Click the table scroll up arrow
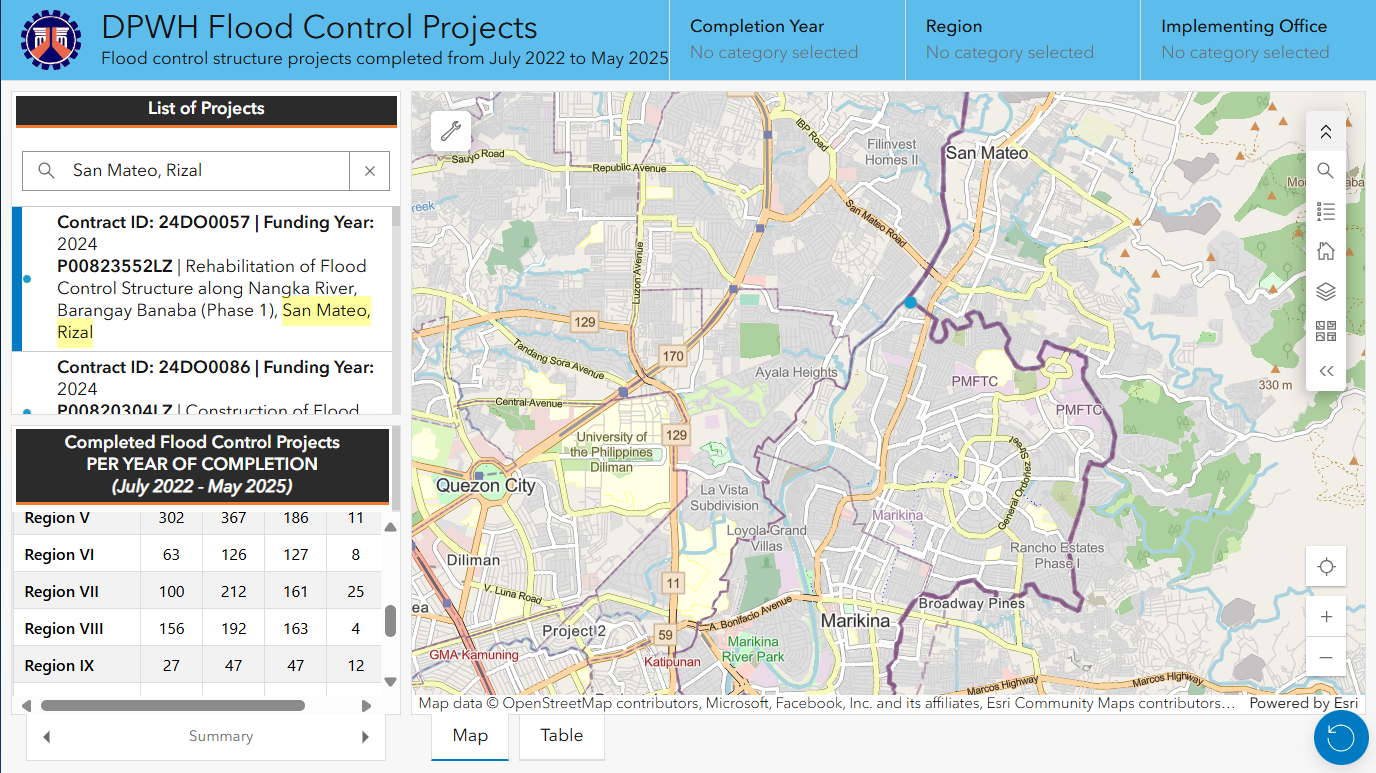 click(391, 527)
